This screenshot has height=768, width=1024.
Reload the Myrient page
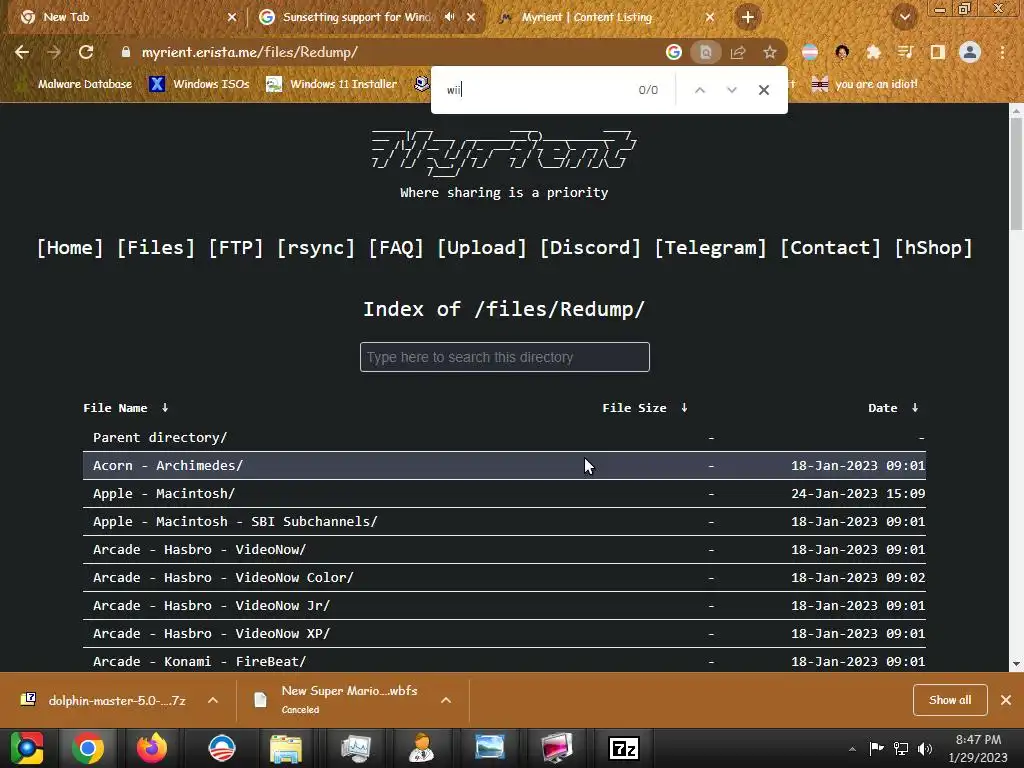pos(86,52)
